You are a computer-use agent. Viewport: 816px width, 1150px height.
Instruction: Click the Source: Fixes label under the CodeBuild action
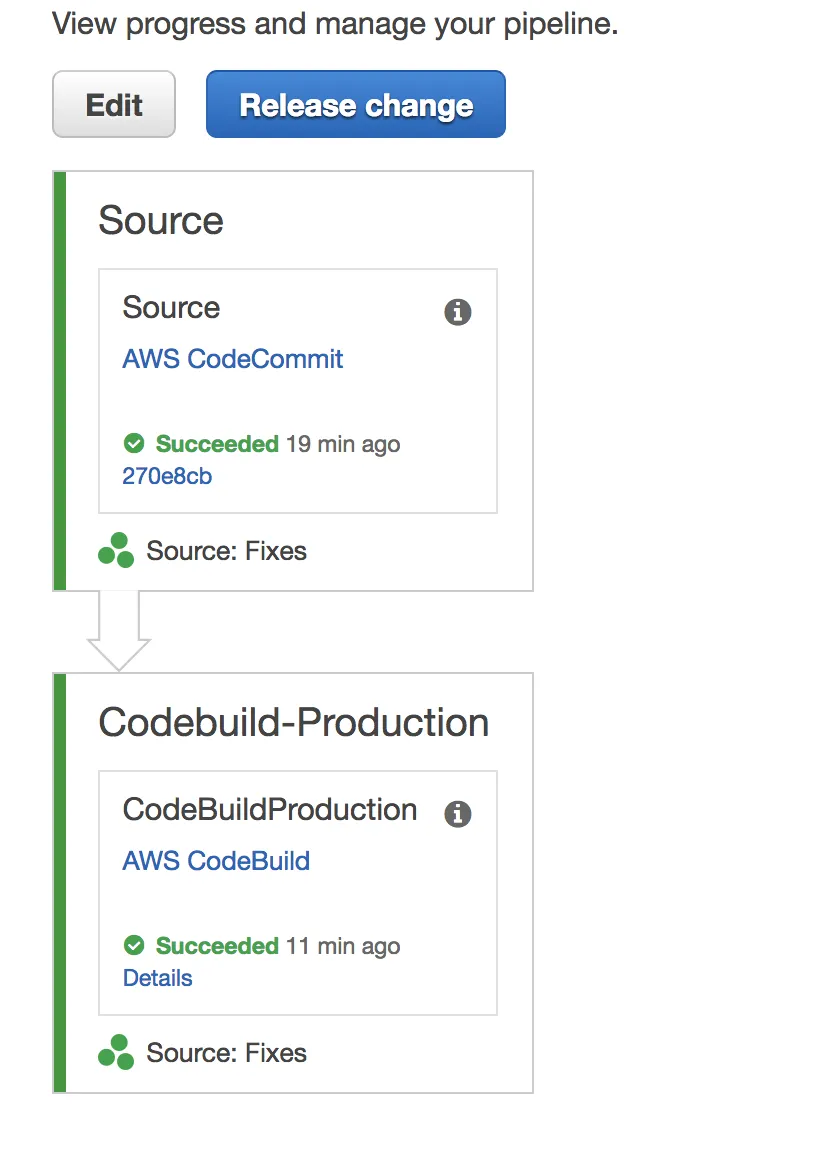click(226, 1053)
